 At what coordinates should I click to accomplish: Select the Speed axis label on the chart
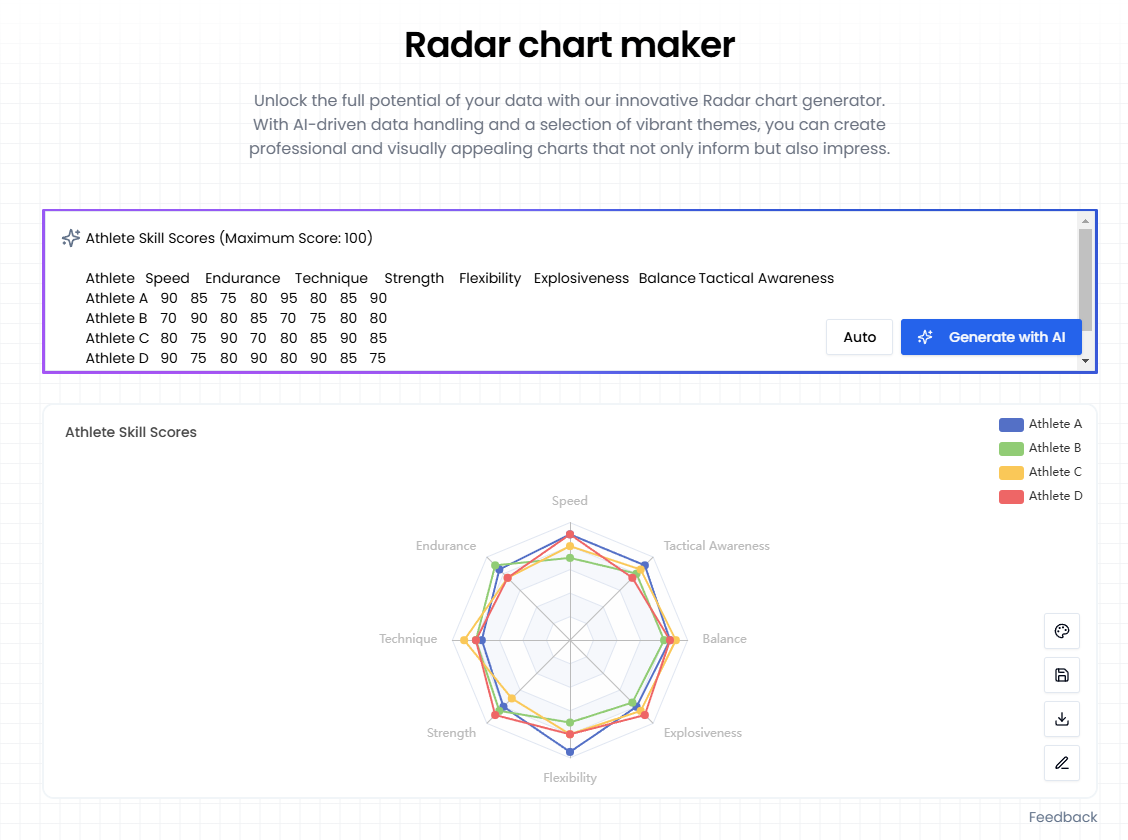[569, 500]
